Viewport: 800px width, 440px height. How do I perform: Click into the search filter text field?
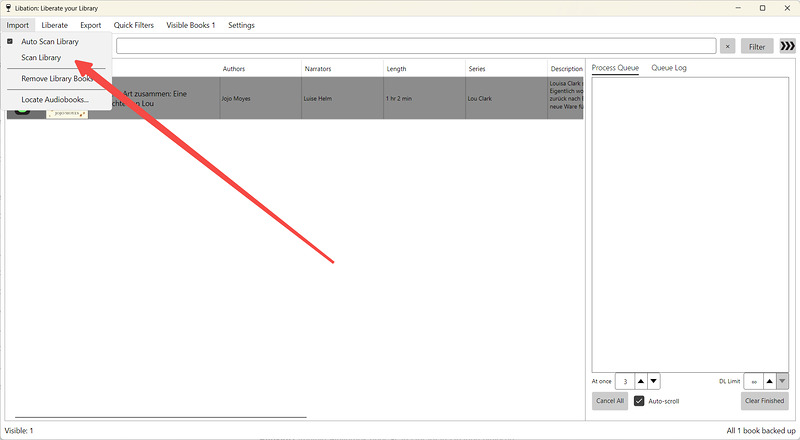[416, 46]
